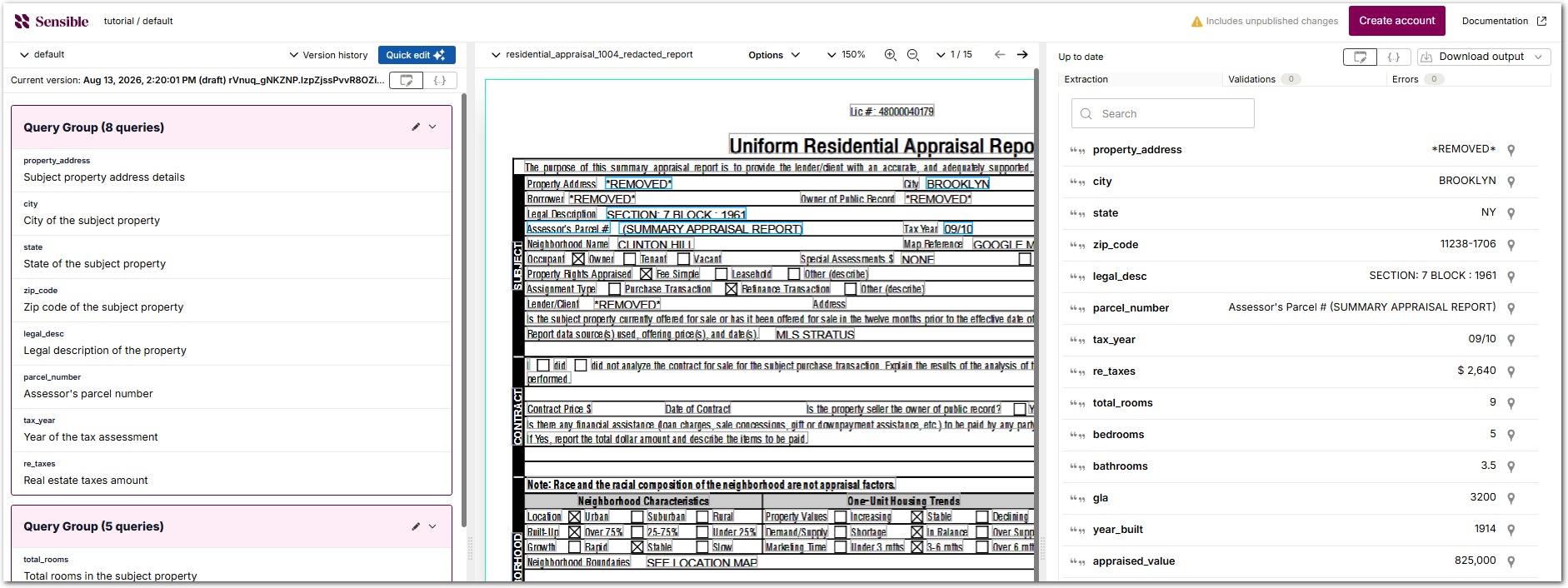This screenshot has width=1568, height=588.
Task: Collapse the Query Group (8 queries) section
Action: 432,127
